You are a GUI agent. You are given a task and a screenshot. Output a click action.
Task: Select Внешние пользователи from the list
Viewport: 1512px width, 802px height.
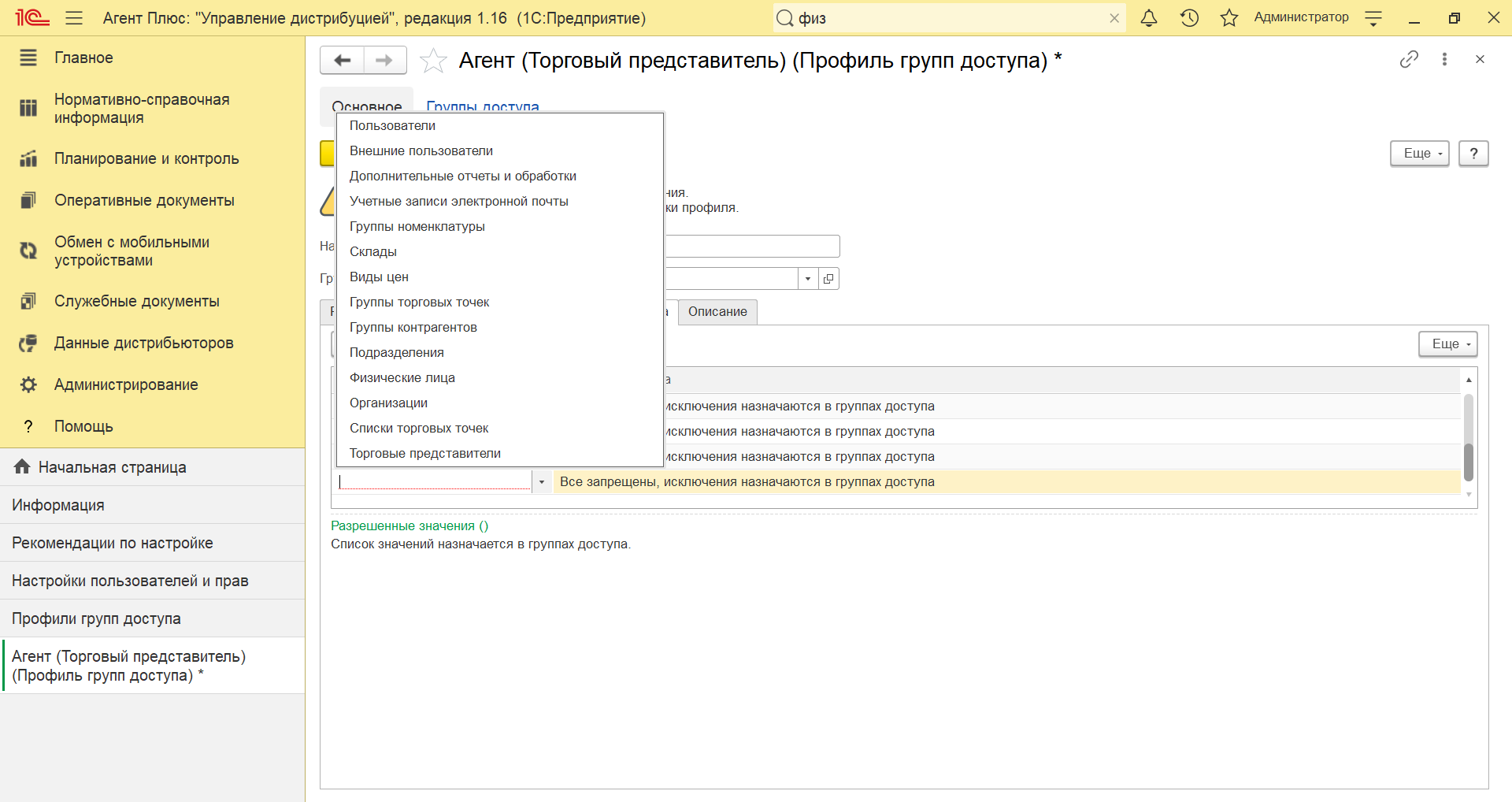500,151
